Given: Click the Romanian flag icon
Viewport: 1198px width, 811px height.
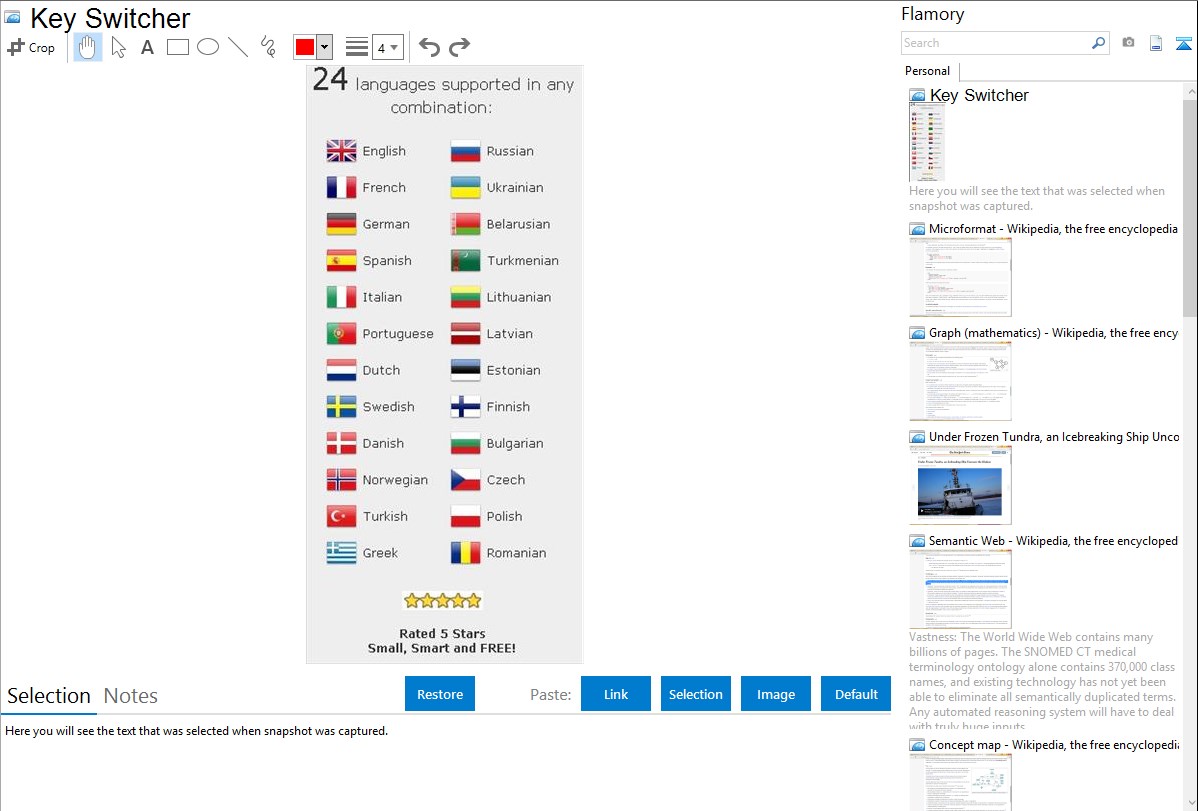Looking at the screenshot, I should 465,553.
